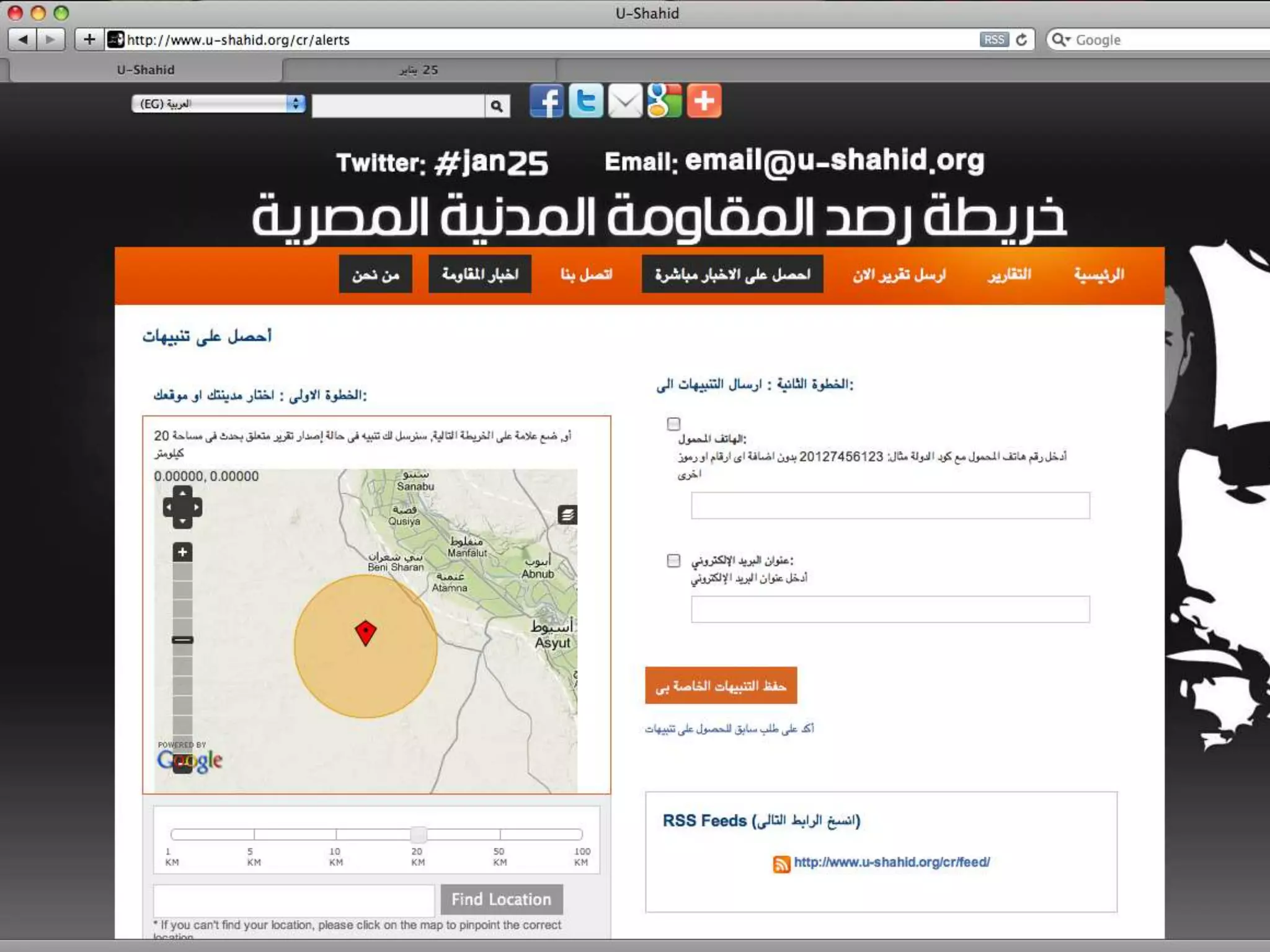Click the map pan arrows control
The height and width of the screenshot is (952, 1270).
[x=182, y=507]
